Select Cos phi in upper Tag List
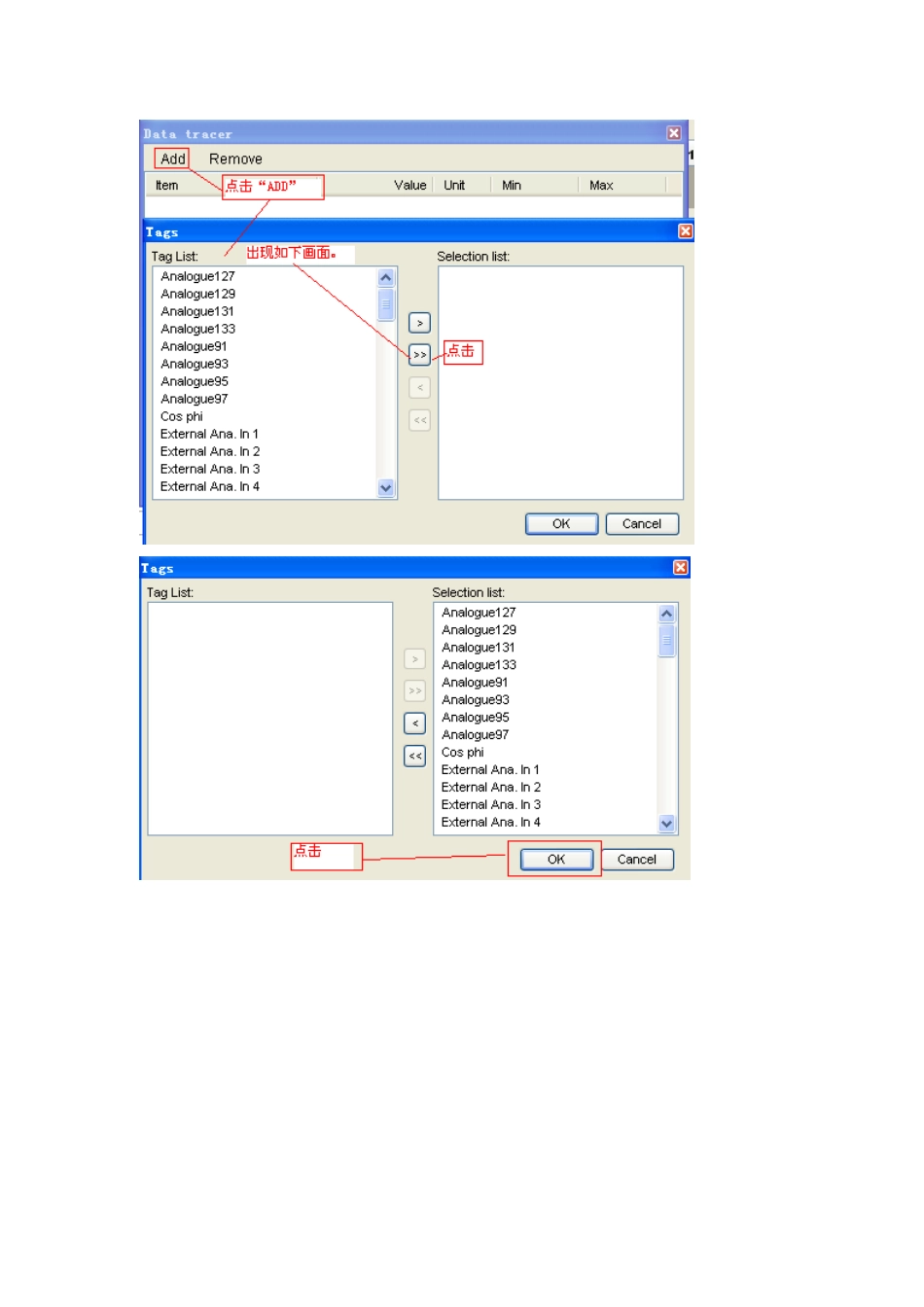 pyautogui.click(x=182, y=416)
